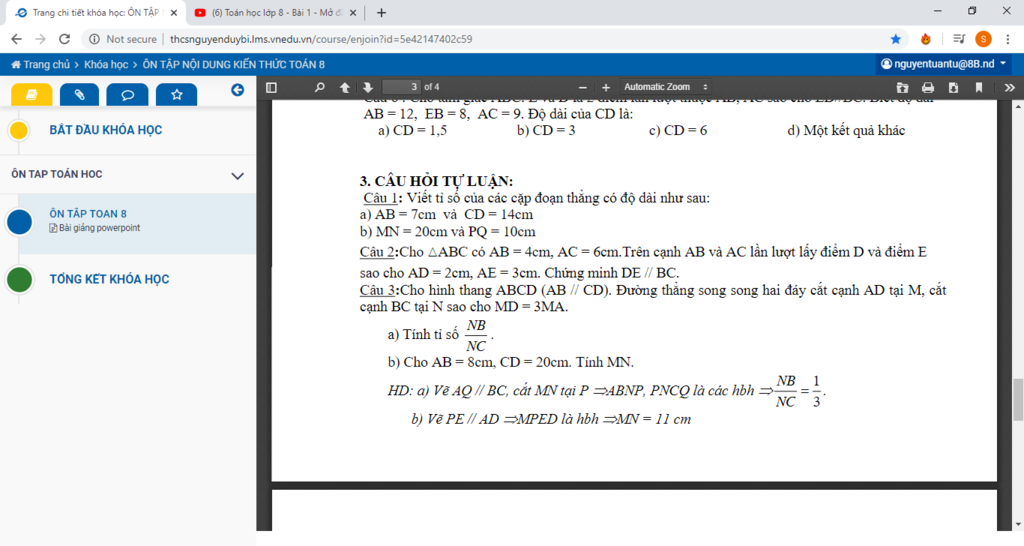Viewport: 1024px width, 546px height.
Task: Open the favorites star tab
Action: [176, 95]
